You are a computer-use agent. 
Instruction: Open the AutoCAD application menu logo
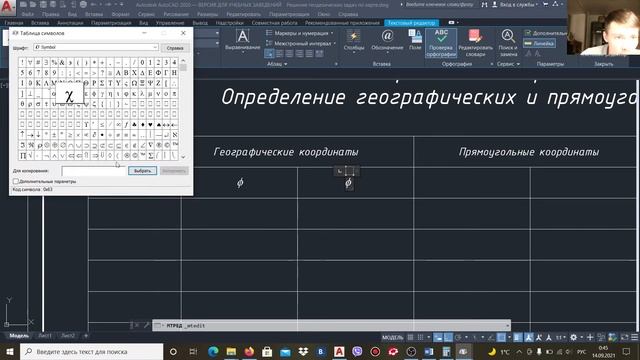7,7
